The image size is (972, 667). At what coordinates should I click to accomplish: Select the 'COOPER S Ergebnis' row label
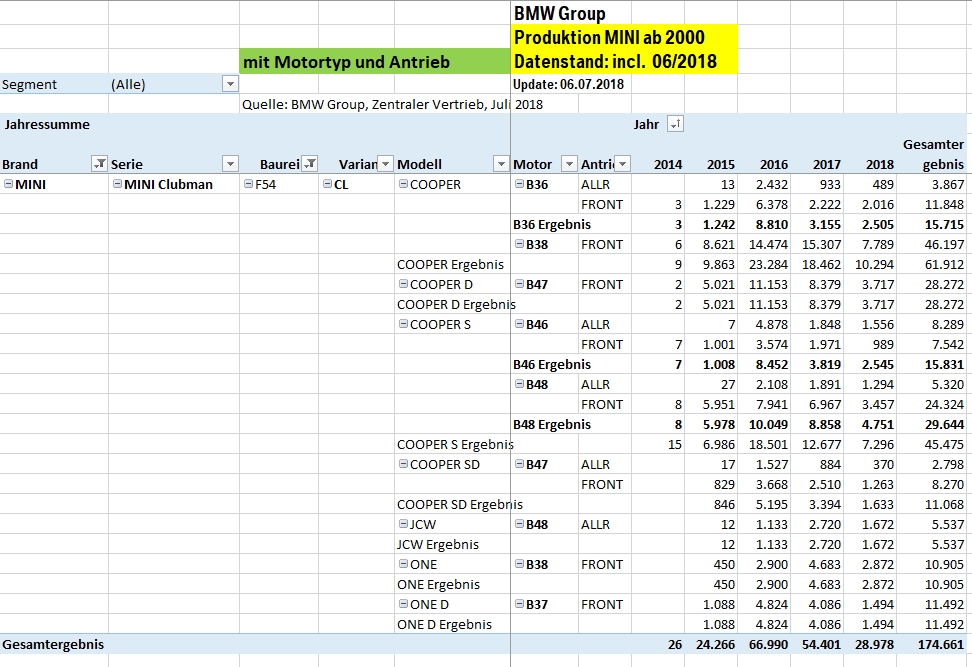click(456, 444)
